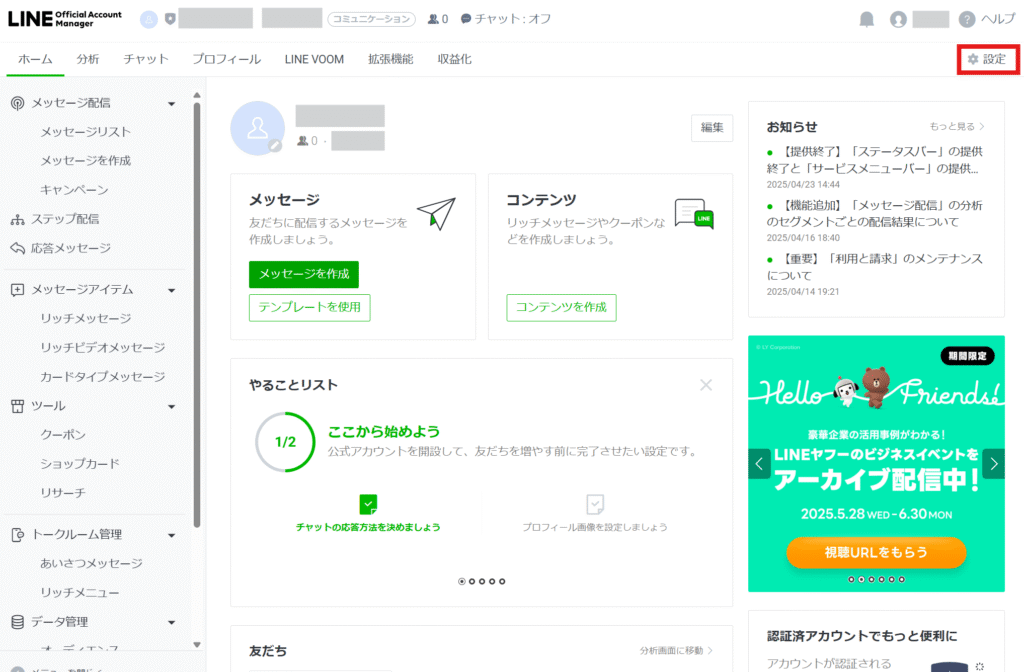Click the checked チャットの応答方法 task icon
1024x672 pixels.
click(x=368, y=504)
